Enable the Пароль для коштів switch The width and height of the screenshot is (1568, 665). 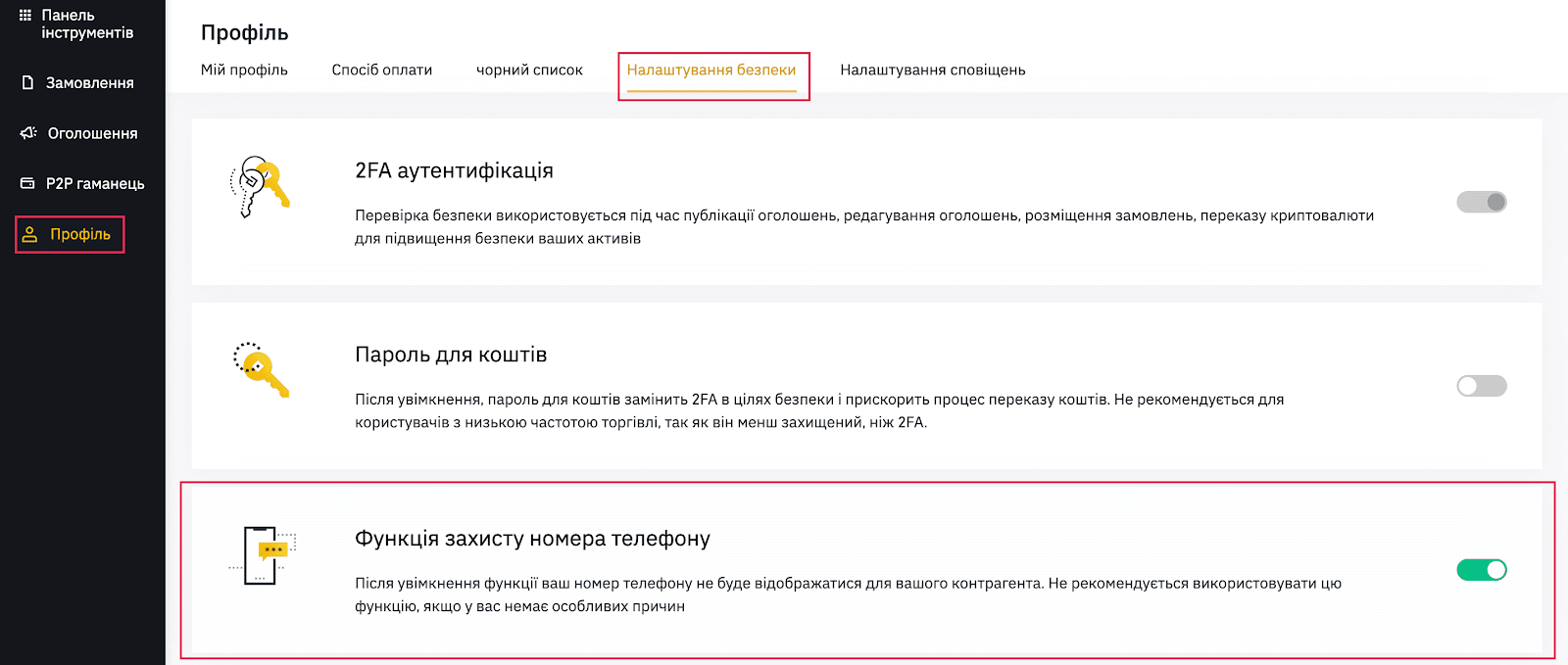pyautogui.click(x=1482, y=386)
